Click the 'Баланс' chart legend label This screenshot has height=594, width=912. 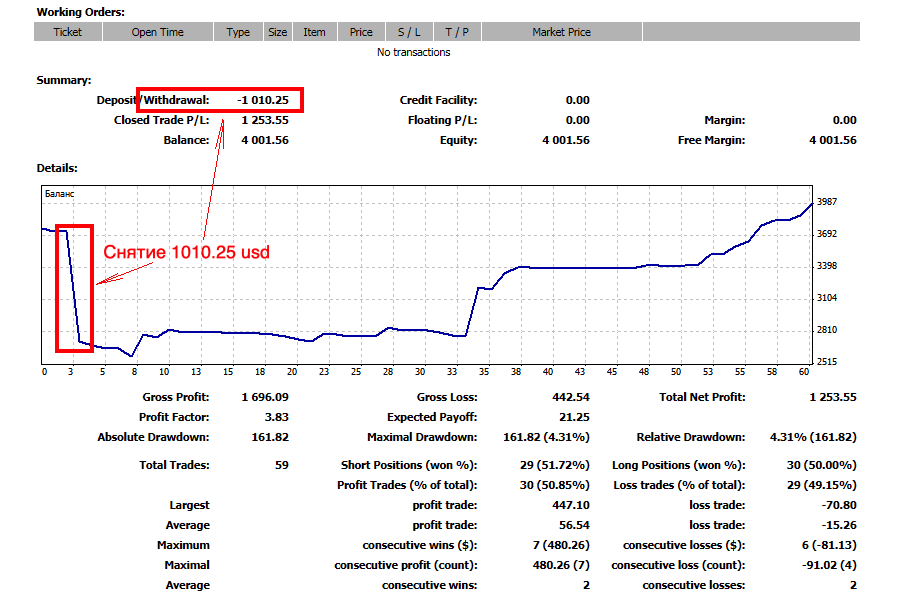pyautogui.click(x=60, y=193)
